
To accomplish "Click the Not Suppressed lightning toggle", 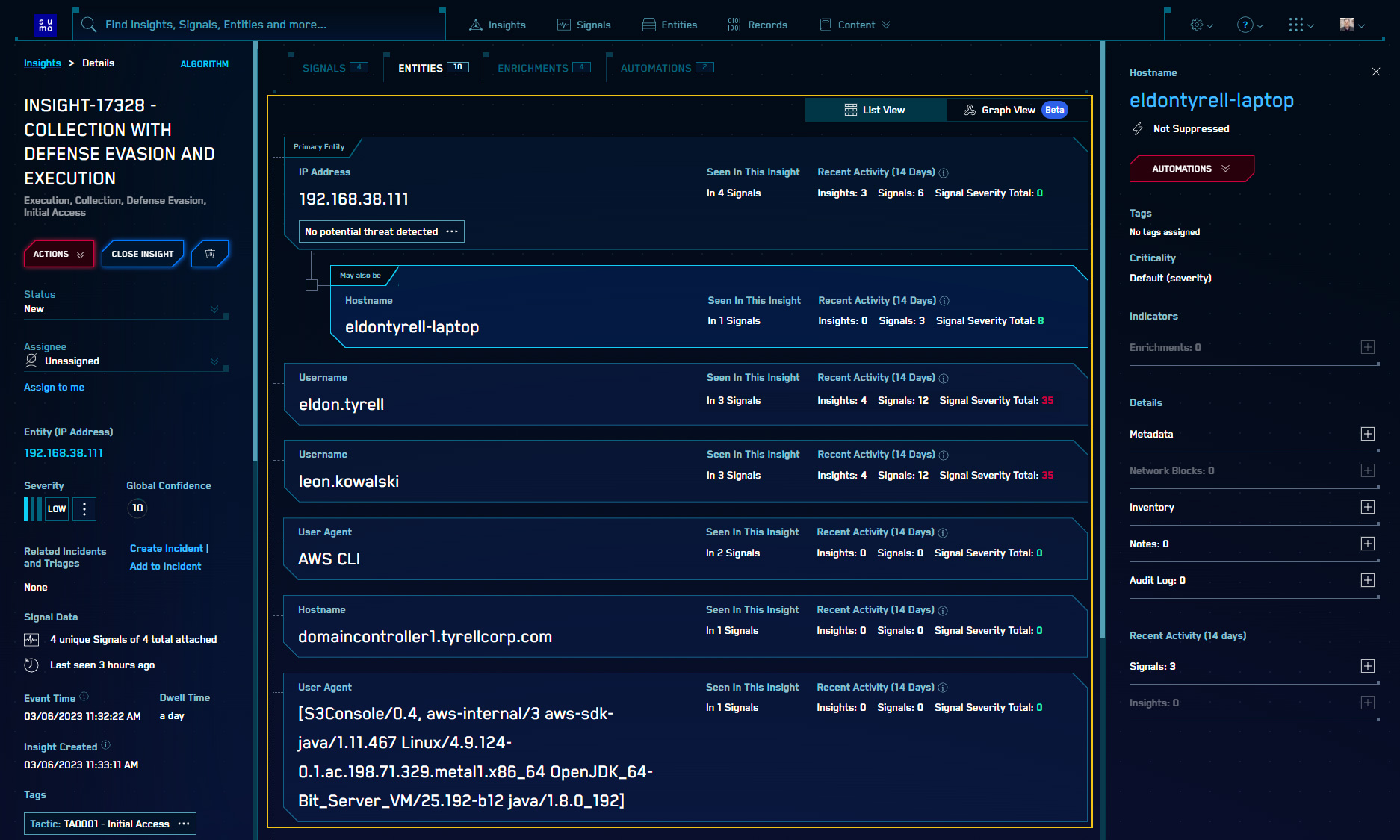I will (x=1138, y=128).
